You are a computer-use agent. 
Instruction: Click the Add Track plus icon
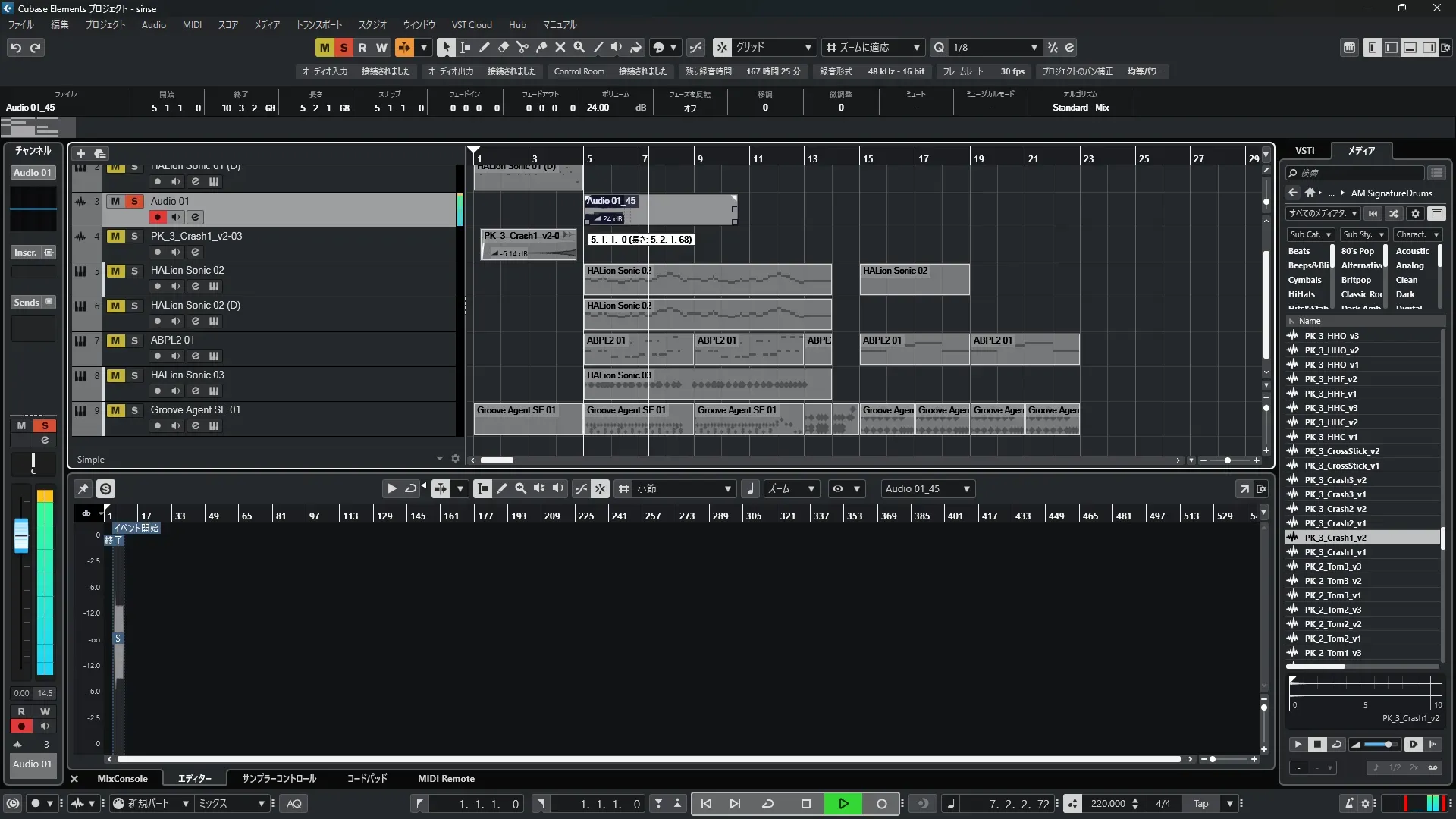click(80, 153)
